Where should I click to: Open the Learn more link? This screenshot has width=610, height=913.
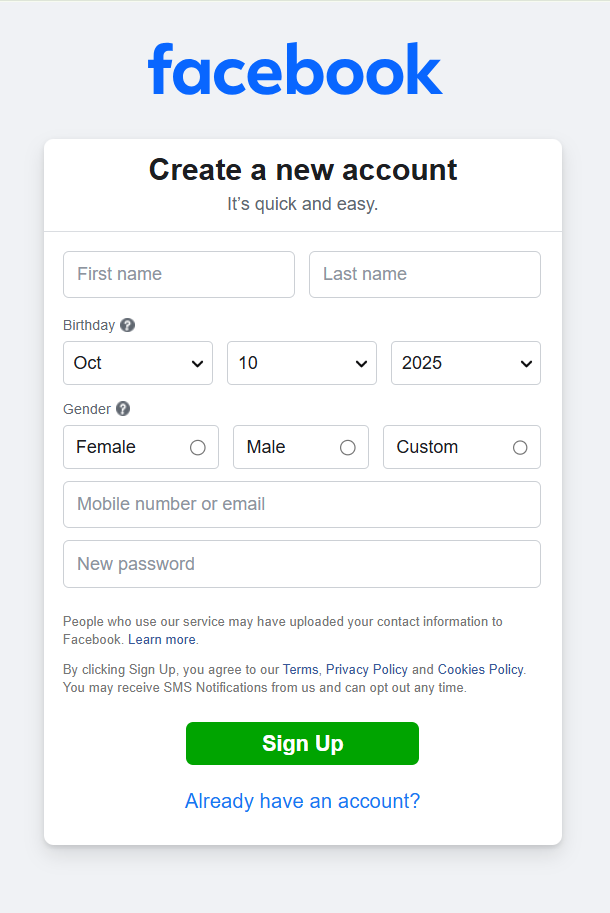pyautogui.click(x=162, y=640)
